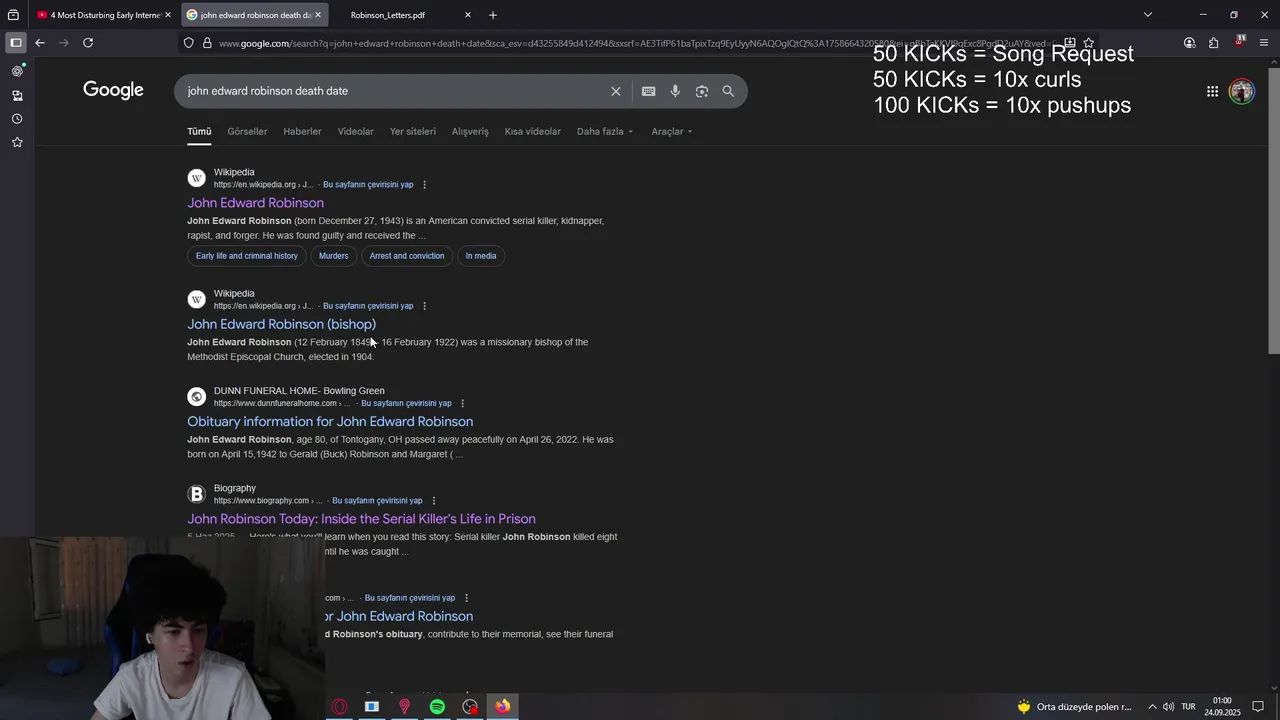Open the Firefox application menu
1280x720 pixels.
(x=1264, y=43)
